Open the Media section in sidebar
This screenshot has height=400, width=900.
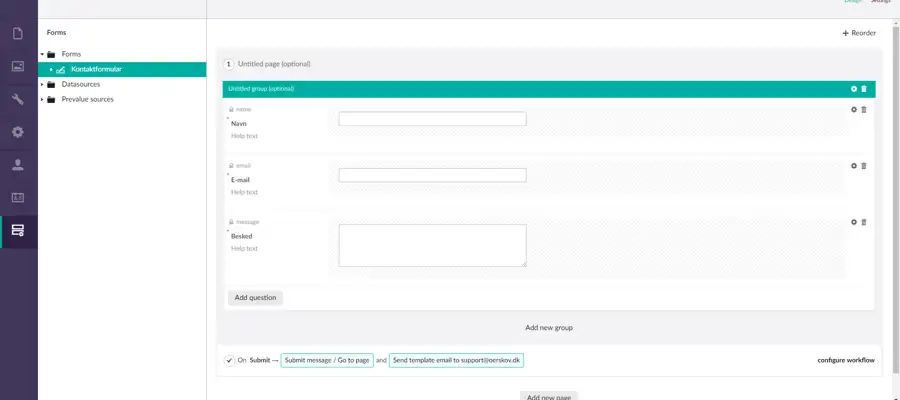coord(18,67)
